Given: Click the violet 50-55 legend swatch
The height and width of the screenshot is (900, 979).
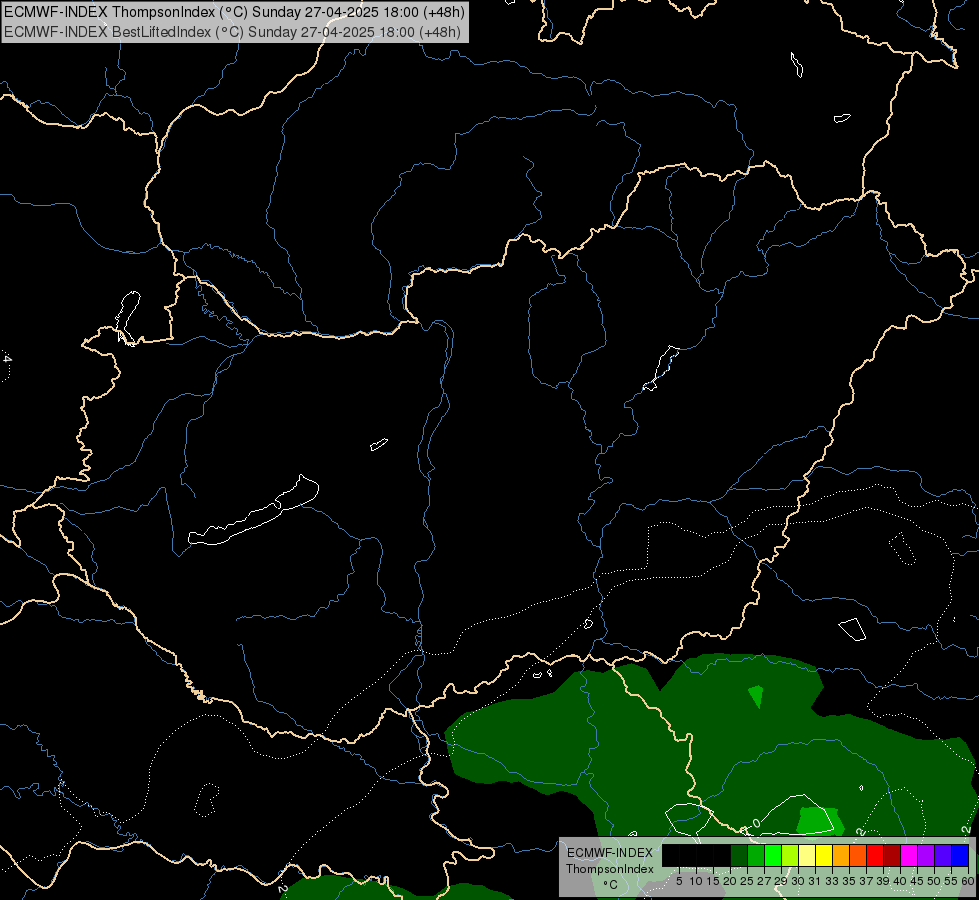Looking at the screenshot, I should click(943, 855).
